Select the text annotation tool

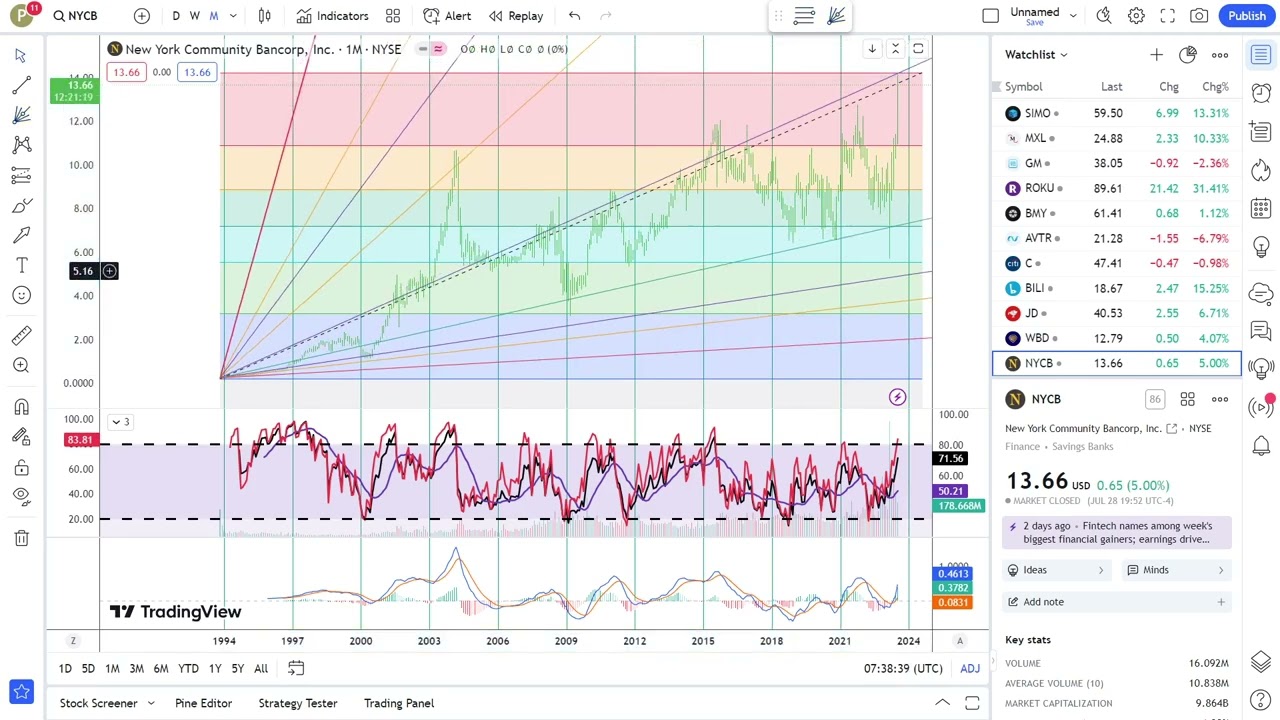[21, 265]
